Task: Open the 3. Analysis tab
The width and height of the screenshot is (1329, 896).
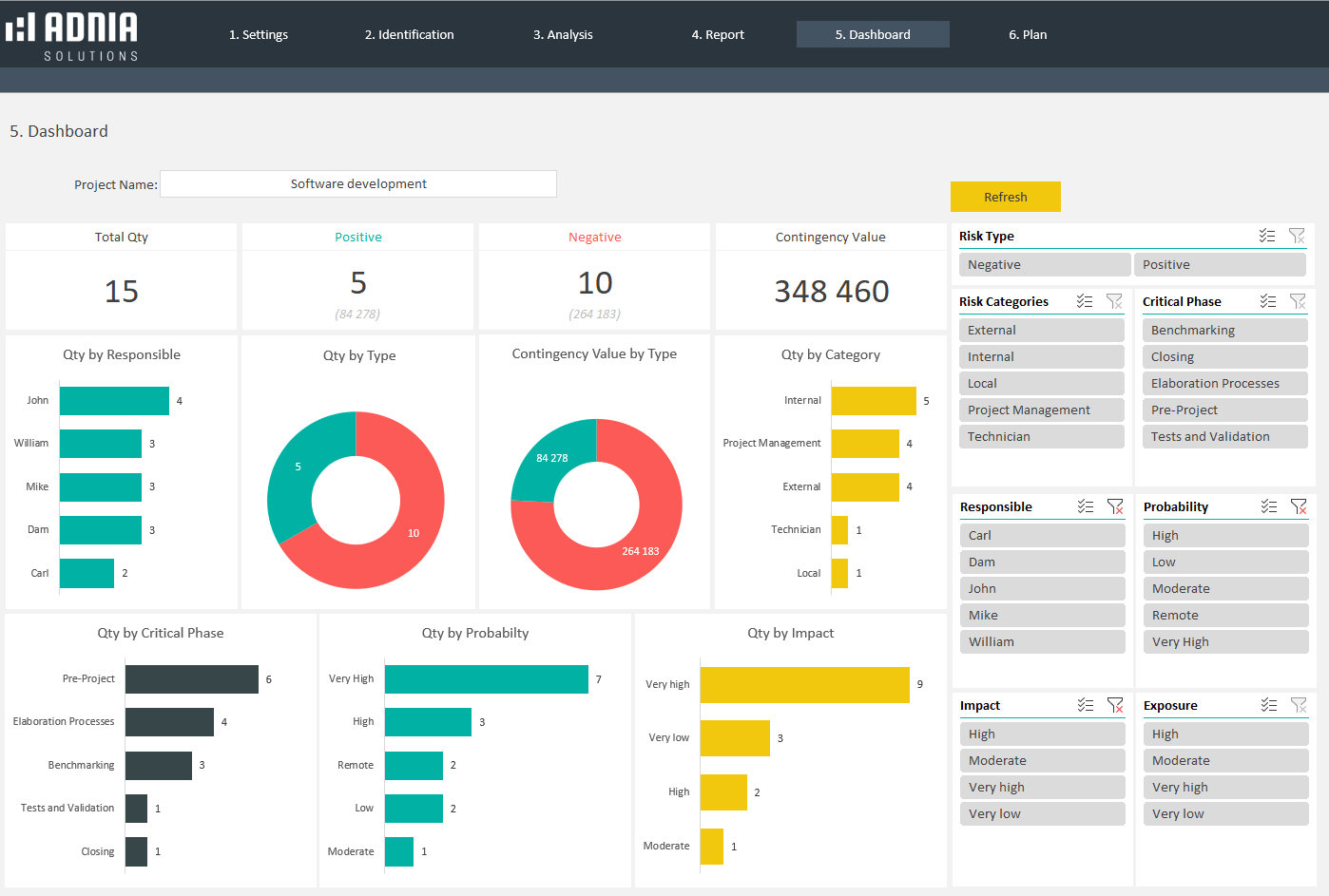Action: pyautogui.click(x=563, y=35)
